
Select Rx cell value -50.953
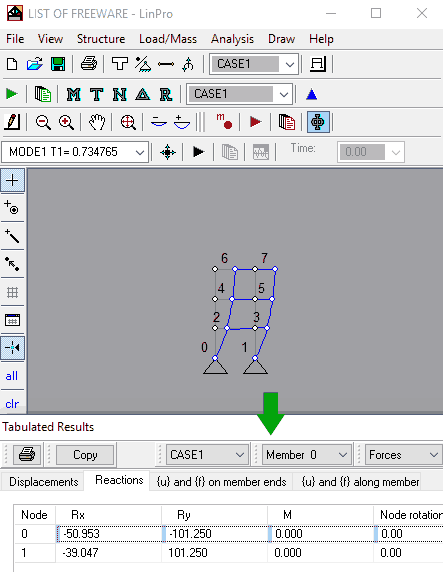point(108,534)
